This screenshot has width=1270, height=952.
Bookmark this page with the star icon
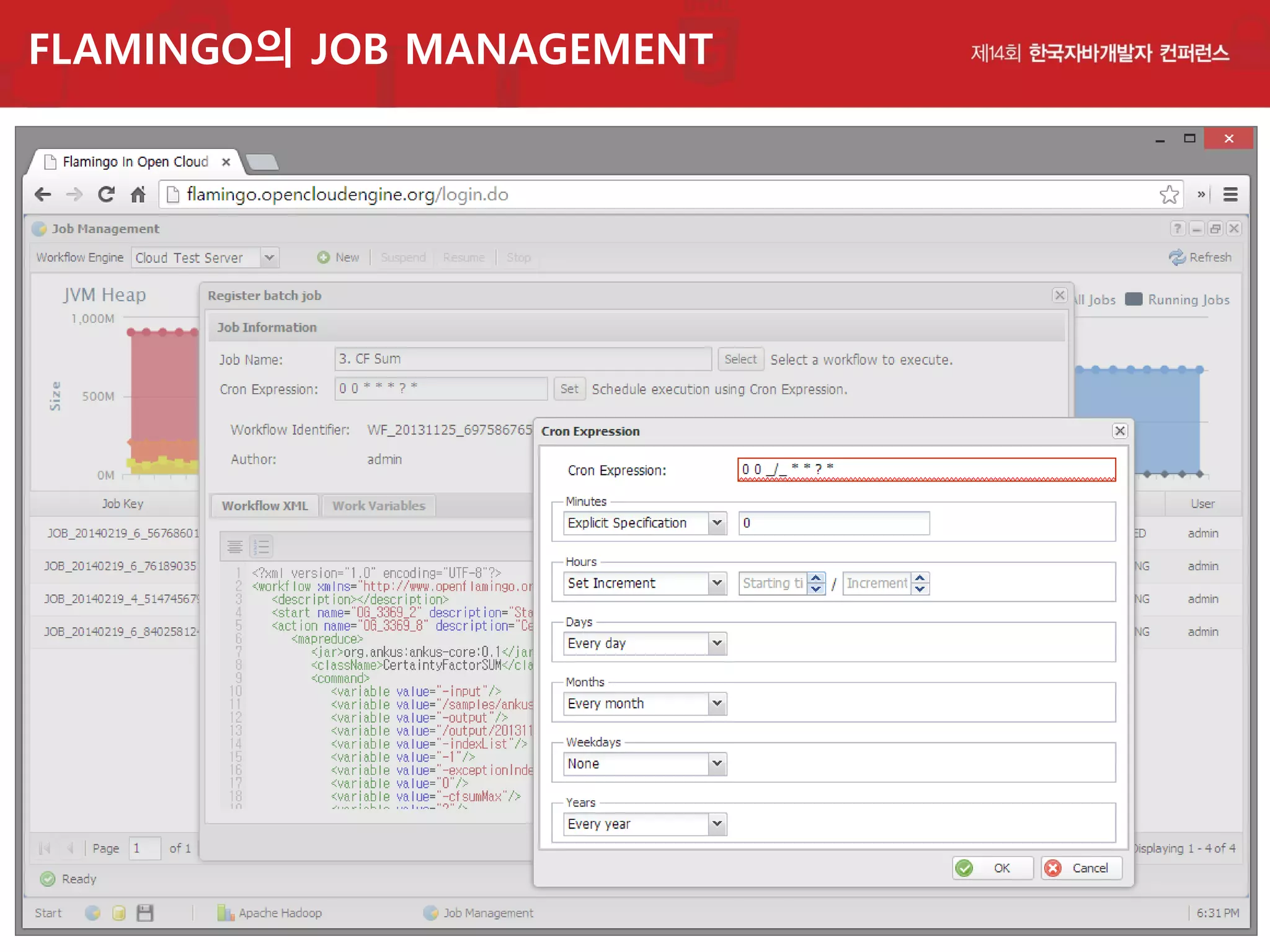[x=1169, y=195]
